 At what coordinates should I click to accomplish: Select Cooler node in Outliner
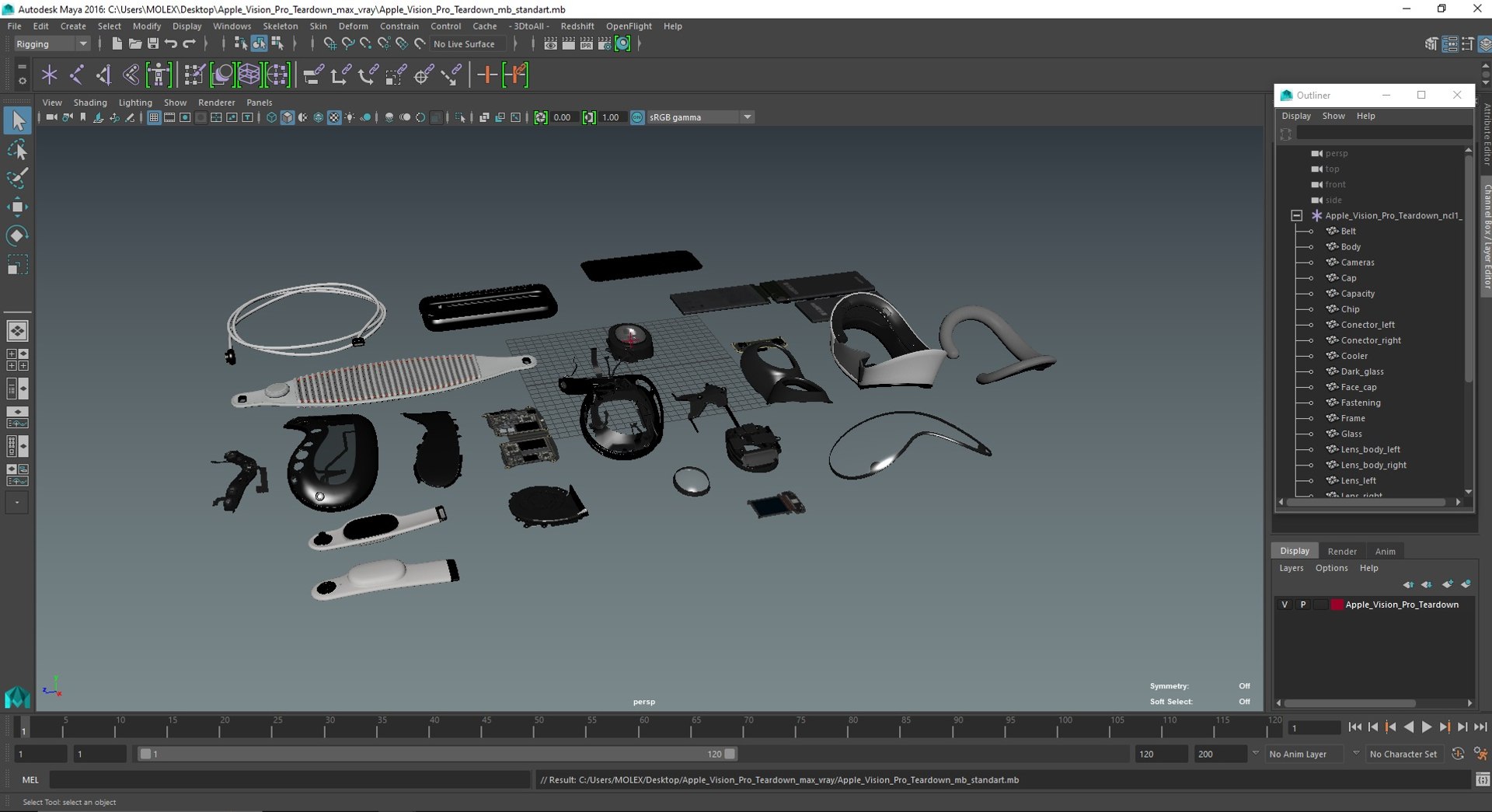click(1354, 356)
